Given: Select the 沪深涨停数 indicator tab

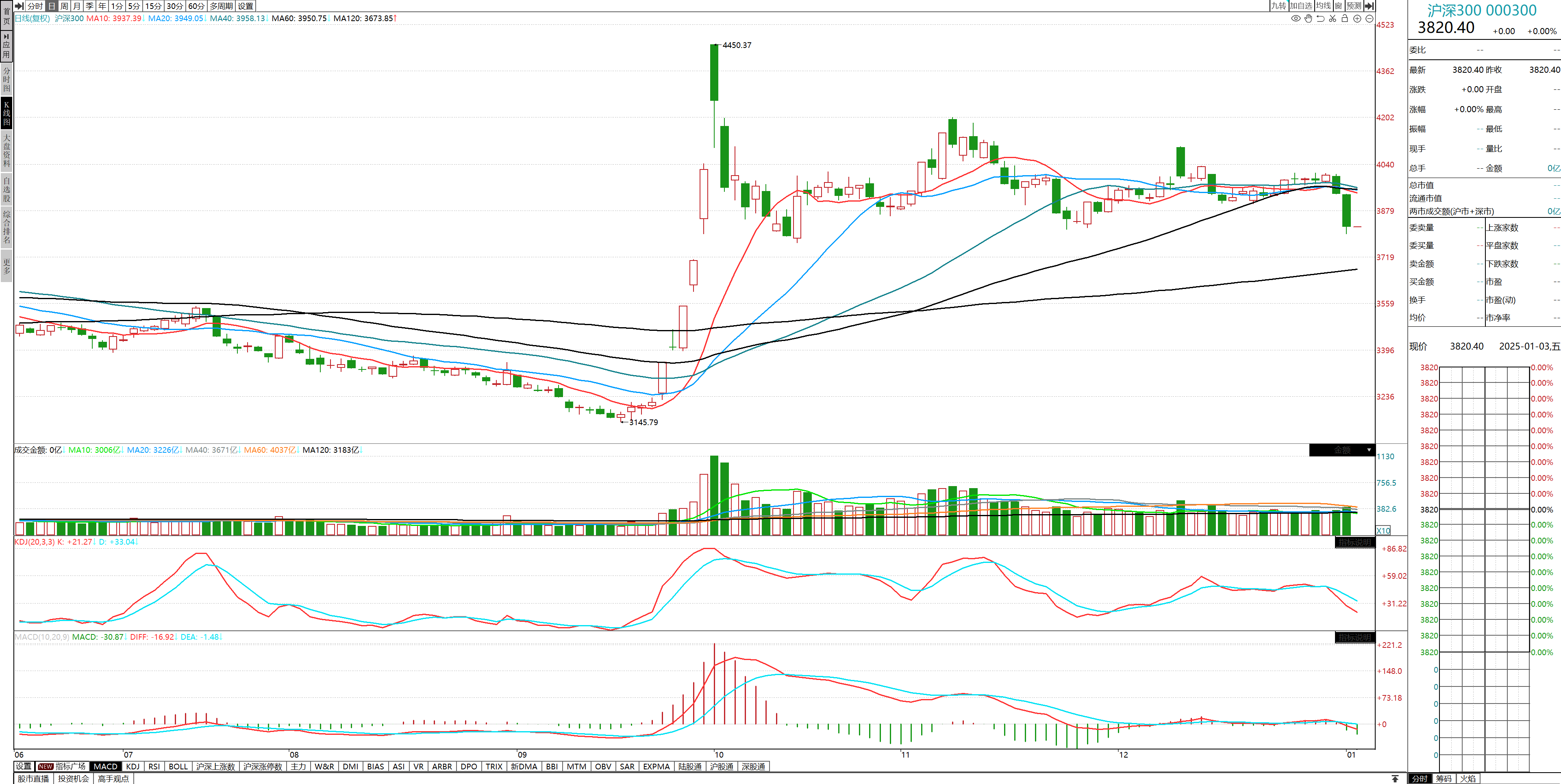Looking at the screenshot, I should coord(262,767).
